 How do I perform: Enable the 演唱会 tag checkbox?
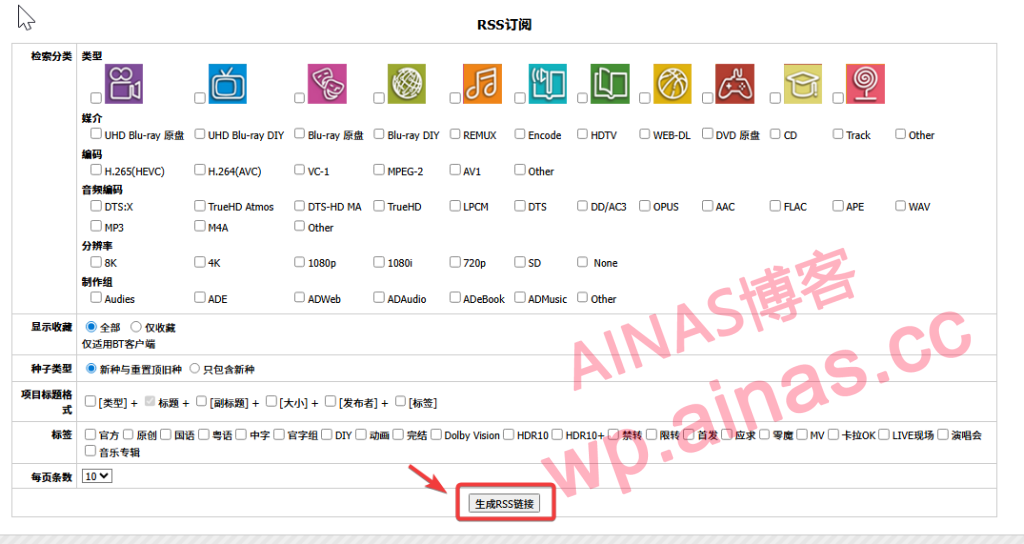pos(943,434)
